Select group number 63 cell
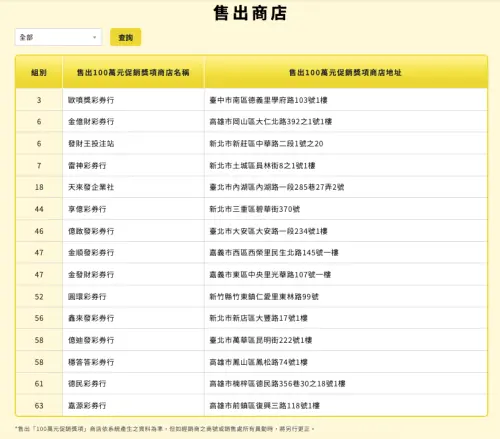The height and width of the screenshot is (439, 500). pyautogui.click(x=39, y=406)
